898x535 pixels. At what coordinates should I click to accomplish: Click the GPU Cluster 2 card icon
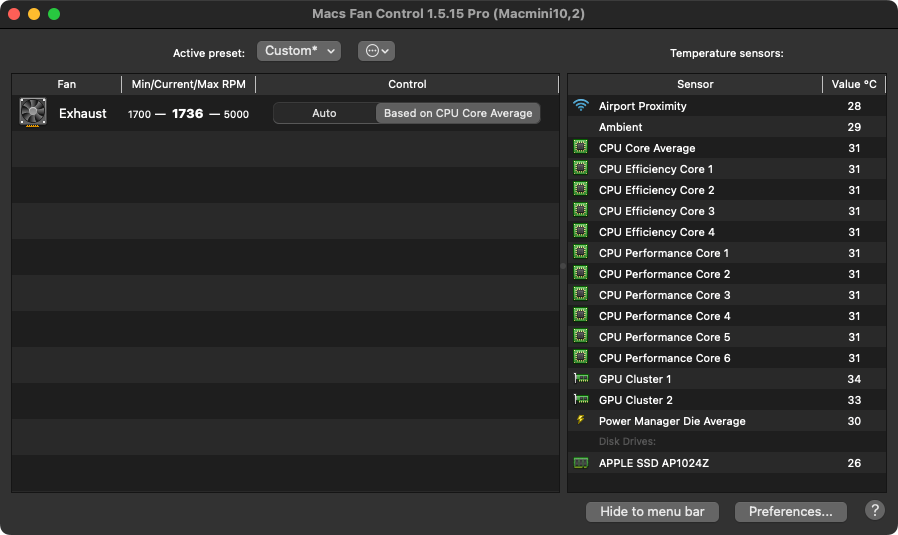tap(581, 399)
